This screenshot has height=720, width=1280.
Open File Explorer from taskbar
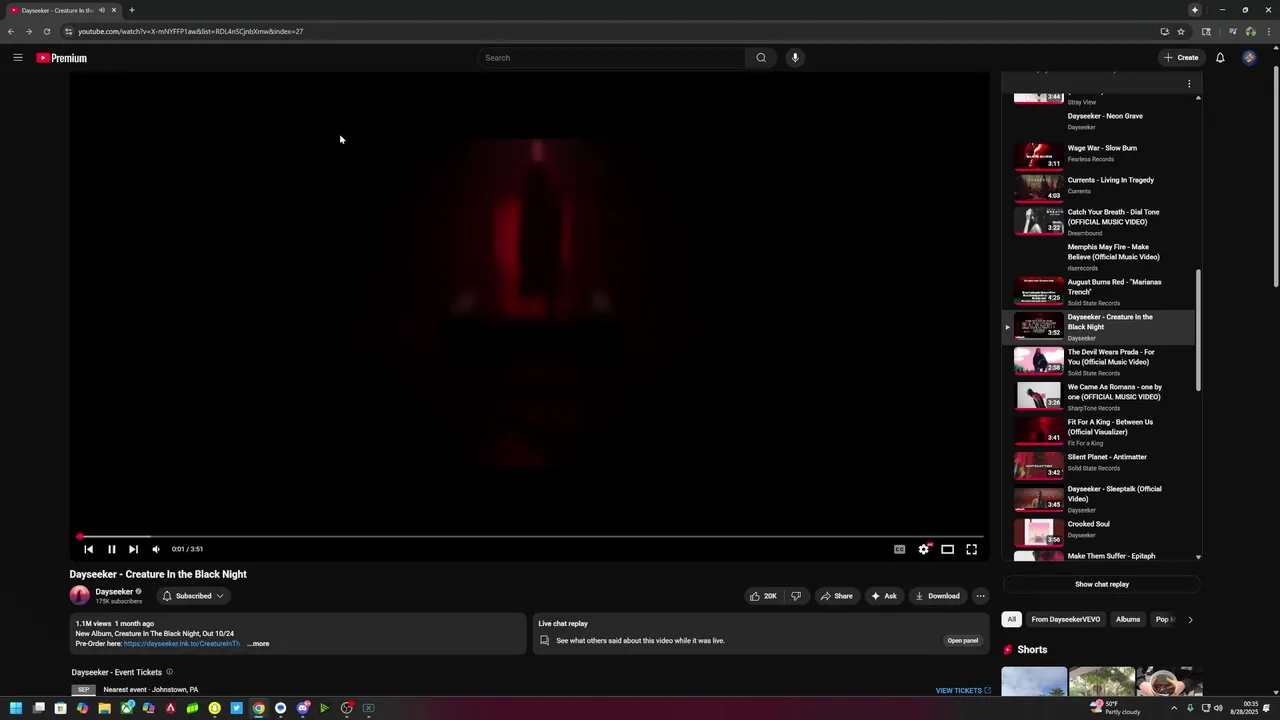(104, 708)
